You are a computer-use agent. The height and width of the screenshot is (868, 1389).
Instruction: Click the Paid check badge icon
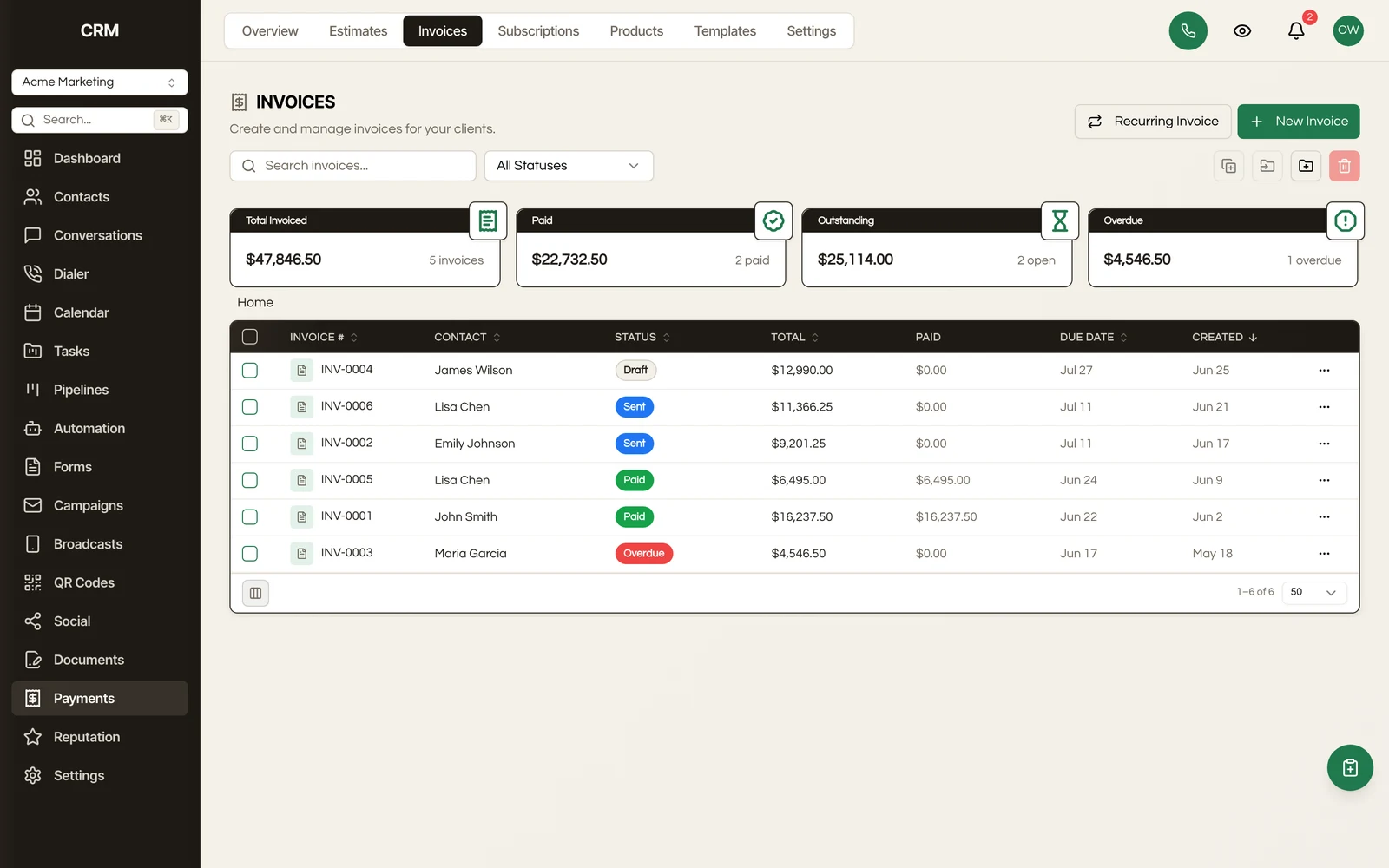tap(773, 220)
